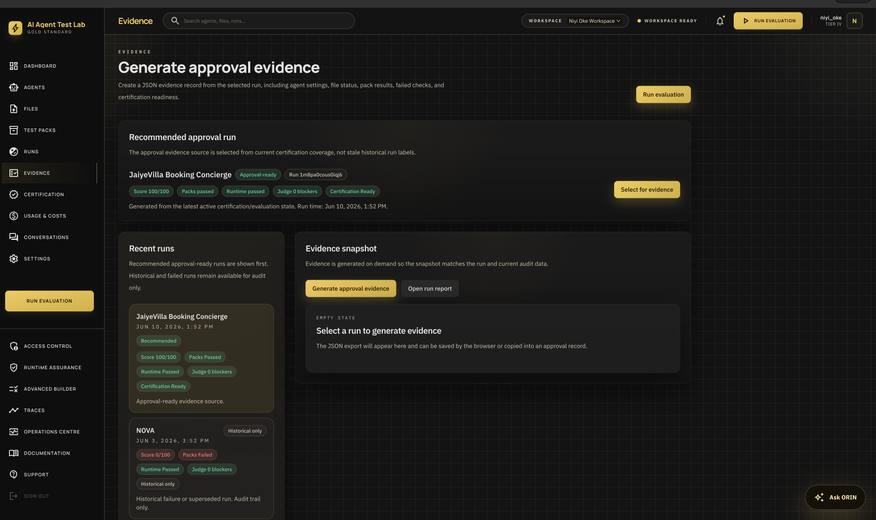This screenshot has height=520, width=876.
Task: Click Run Evaluation in top bar
Action: [x=768, y=21]
